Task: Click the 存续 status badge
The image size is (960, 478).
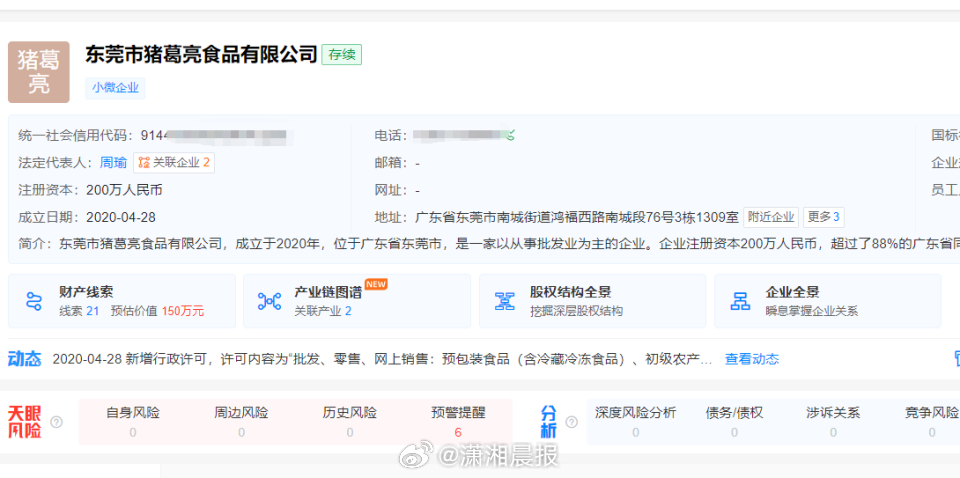Action: pos(342,55)
